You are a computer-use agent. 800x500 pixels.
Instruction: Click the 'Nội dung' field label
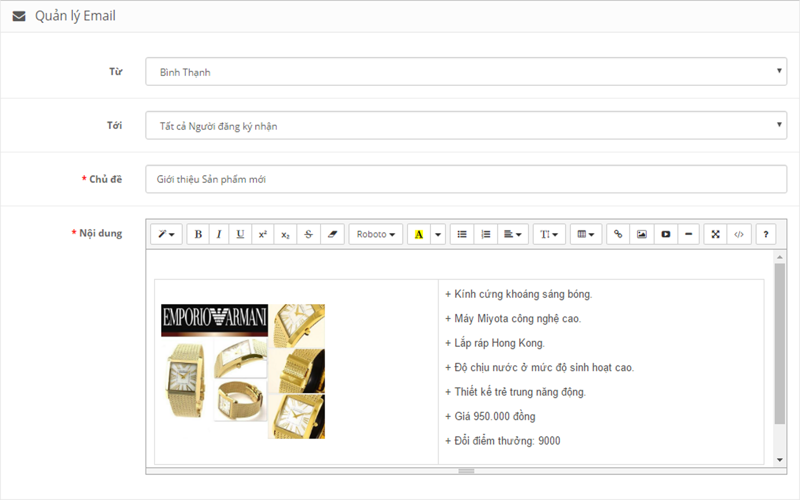click(x=100, y=233)
